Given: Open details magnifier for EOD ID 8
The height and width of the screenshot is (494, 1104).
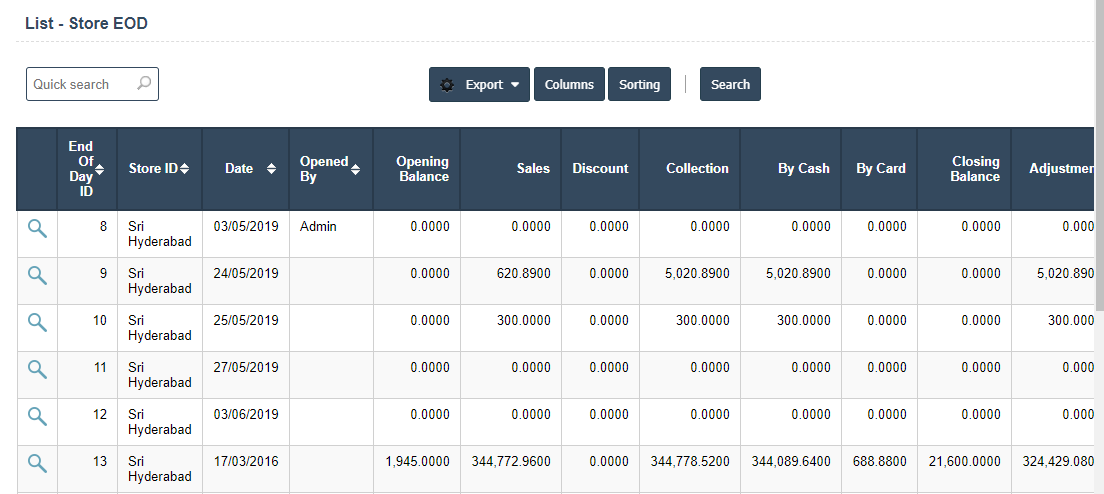Looking at the screenshot, I should pyautogui.click(x=37, y=228).
